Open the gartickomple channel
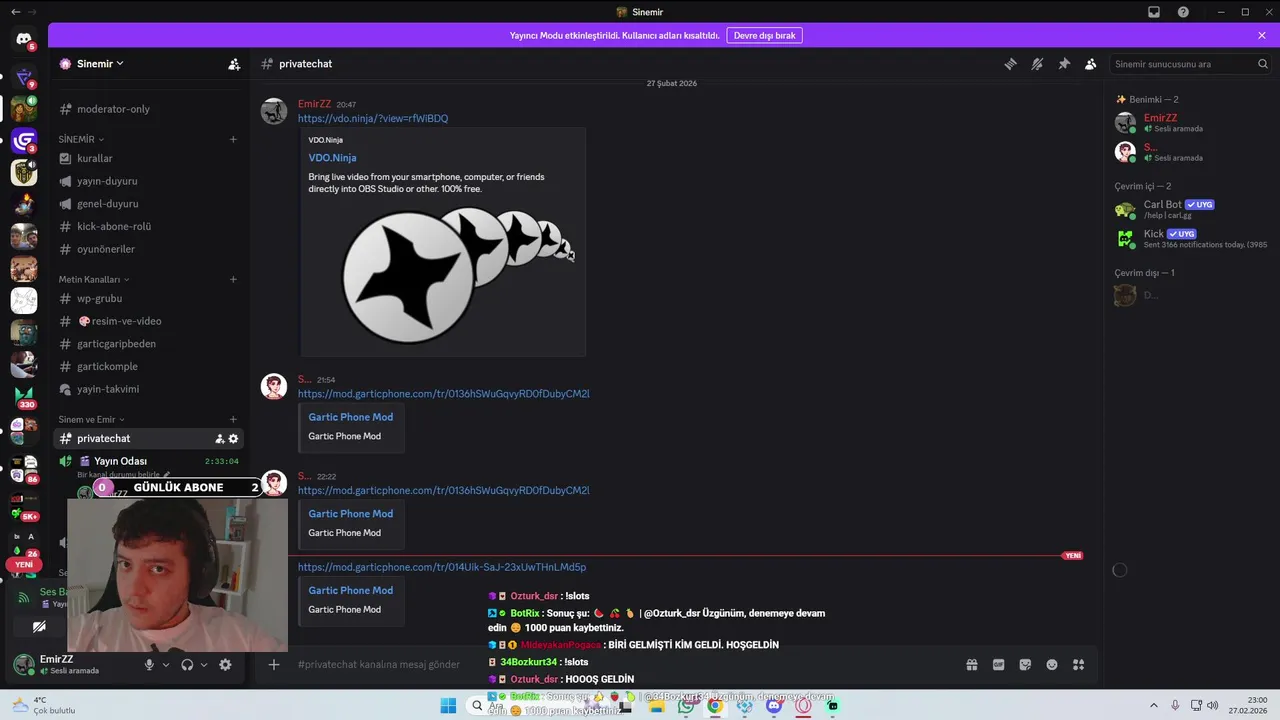Screen dimensions: 1280x720 coord(149,366)
